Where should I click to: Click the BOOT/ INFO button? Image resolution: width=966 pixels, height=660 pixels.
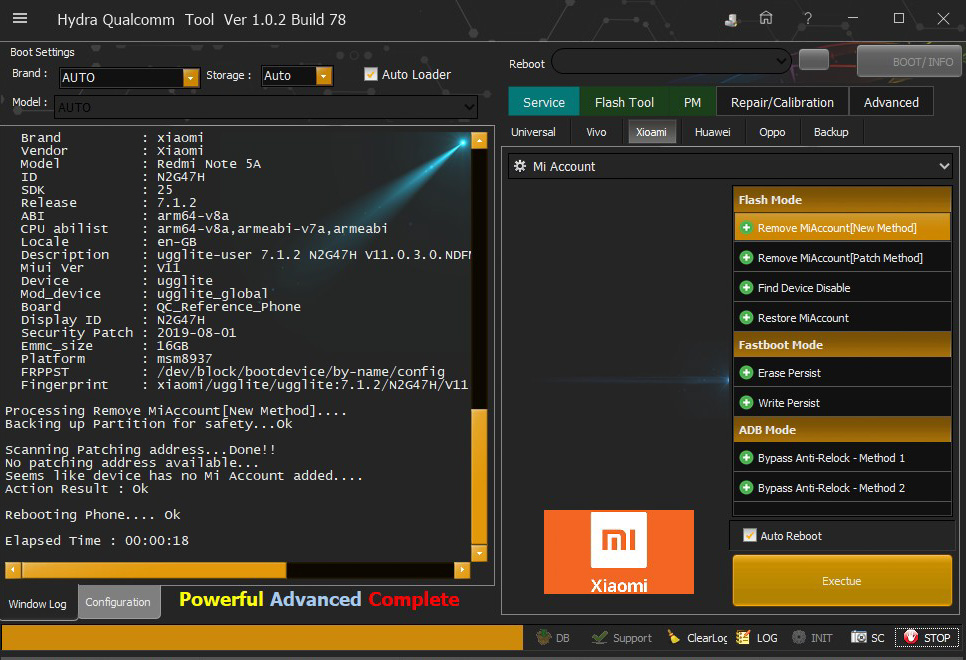coord(909,62)
